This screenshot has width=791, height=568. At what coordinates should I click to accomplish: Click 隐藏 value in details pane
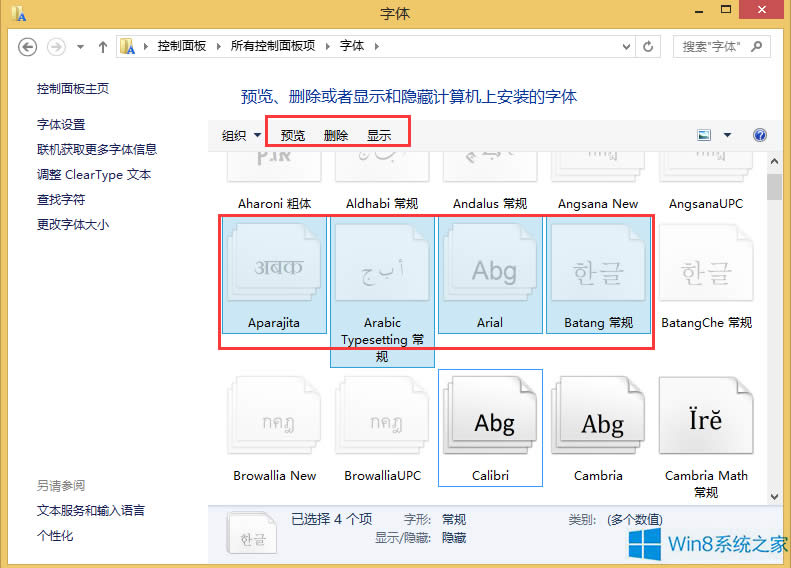point(454,538)
